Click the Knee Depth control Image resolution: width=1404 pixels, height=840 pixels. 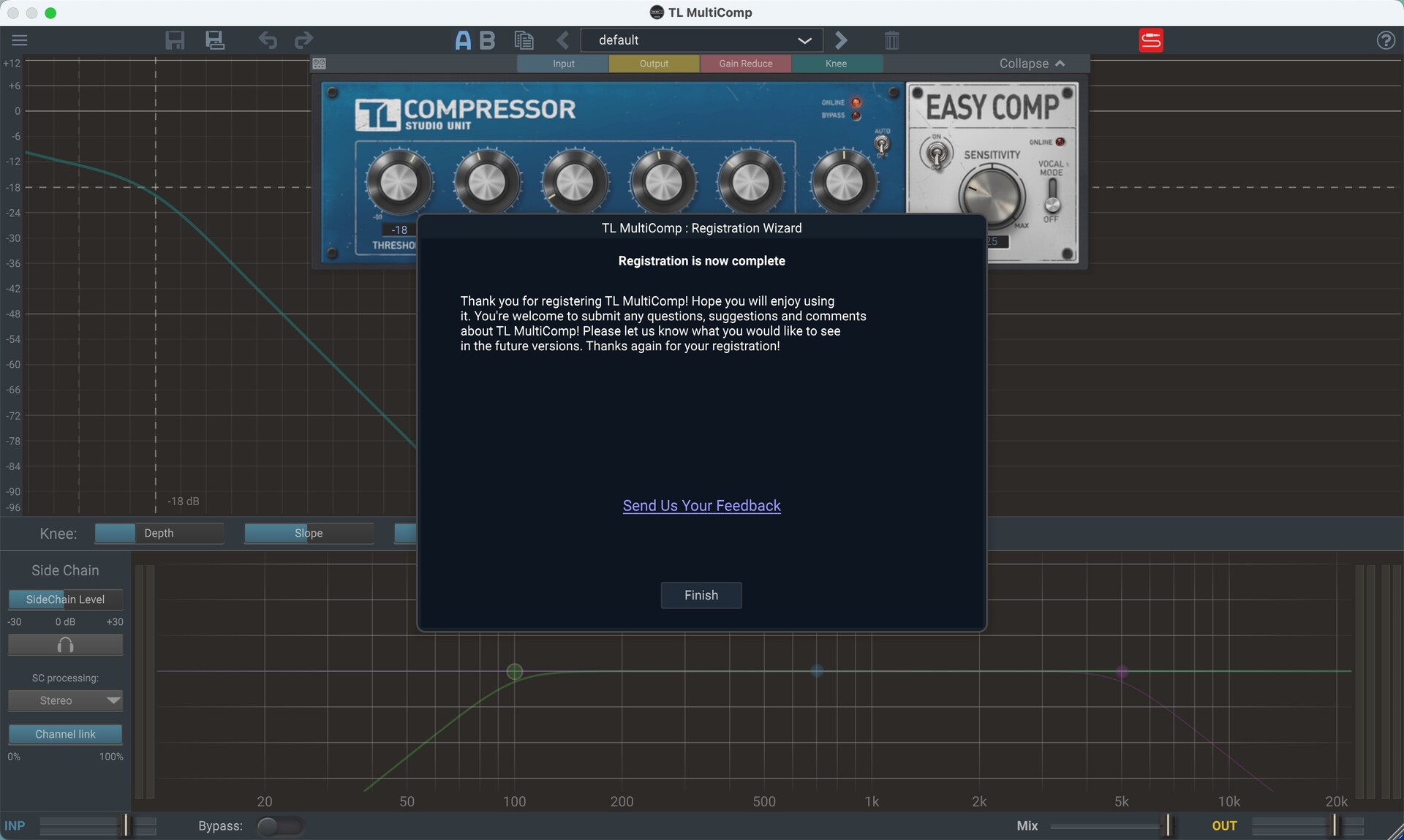click(159, 533)
